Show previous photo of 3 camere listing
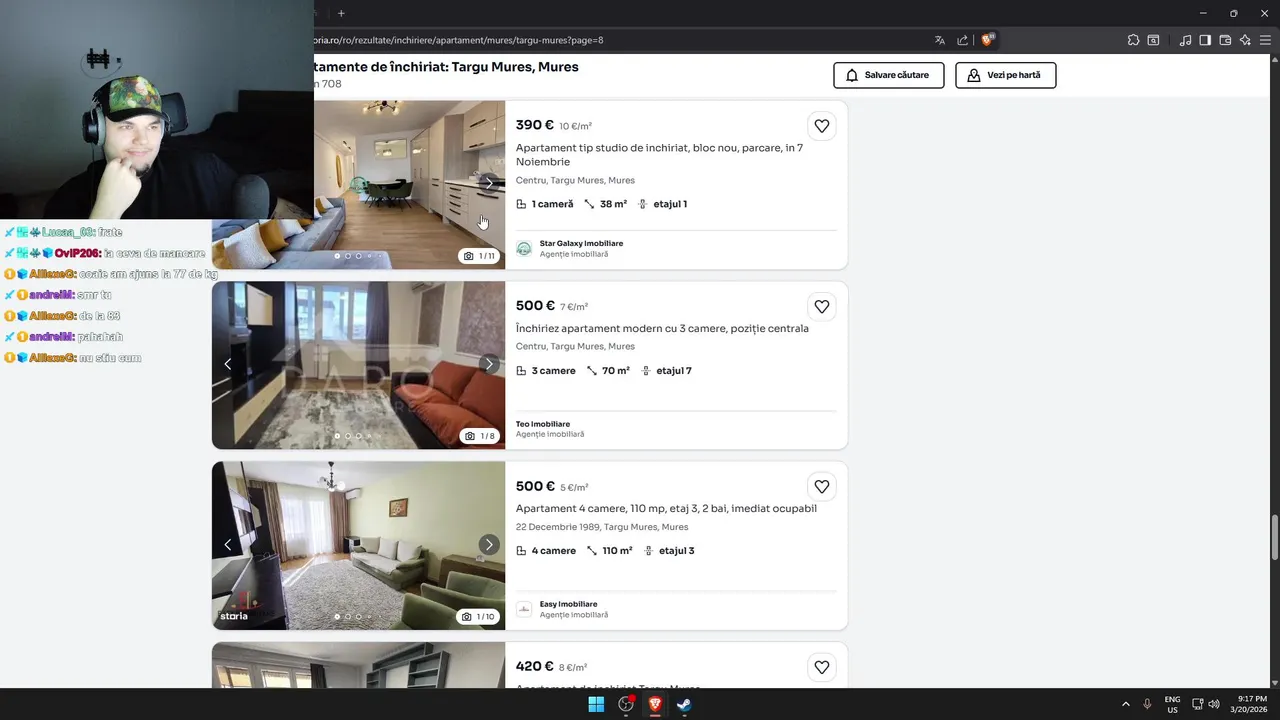 (x=228, y=364)
